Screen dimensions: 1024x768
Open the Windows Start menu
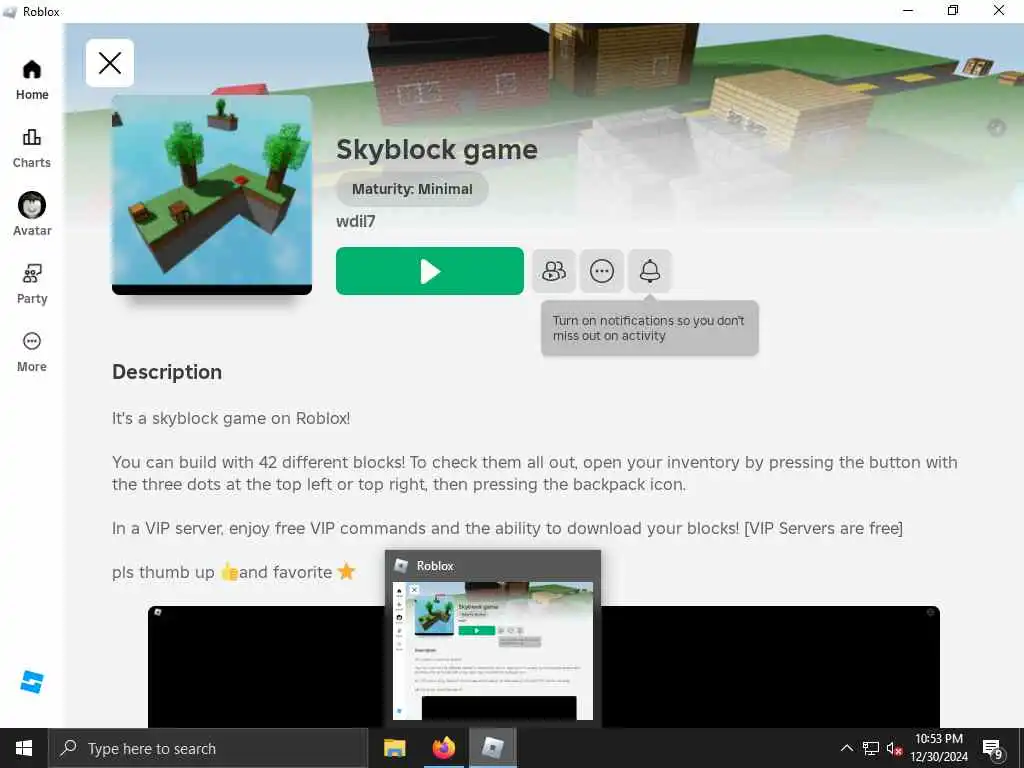coord(24,748)
